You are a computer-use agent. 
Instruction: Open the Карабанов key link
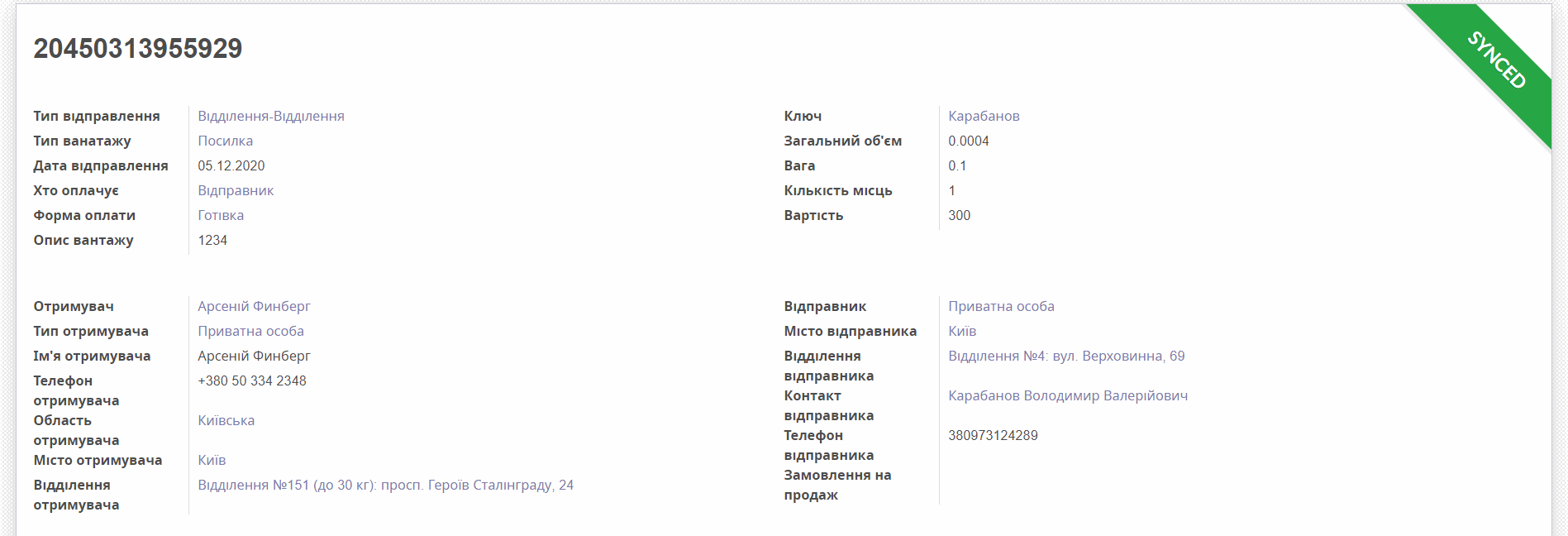(x=984, y=116)
